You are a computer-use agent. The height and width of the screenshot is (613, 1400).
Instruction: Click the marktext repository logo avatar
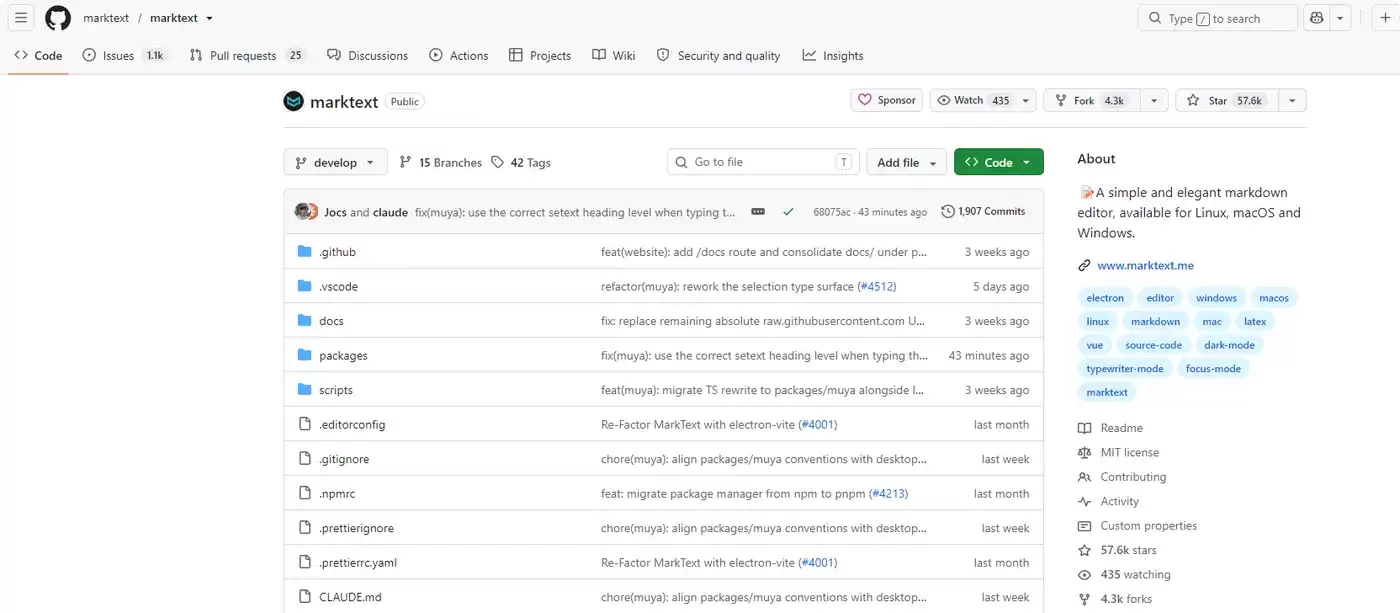click(293, 101)
